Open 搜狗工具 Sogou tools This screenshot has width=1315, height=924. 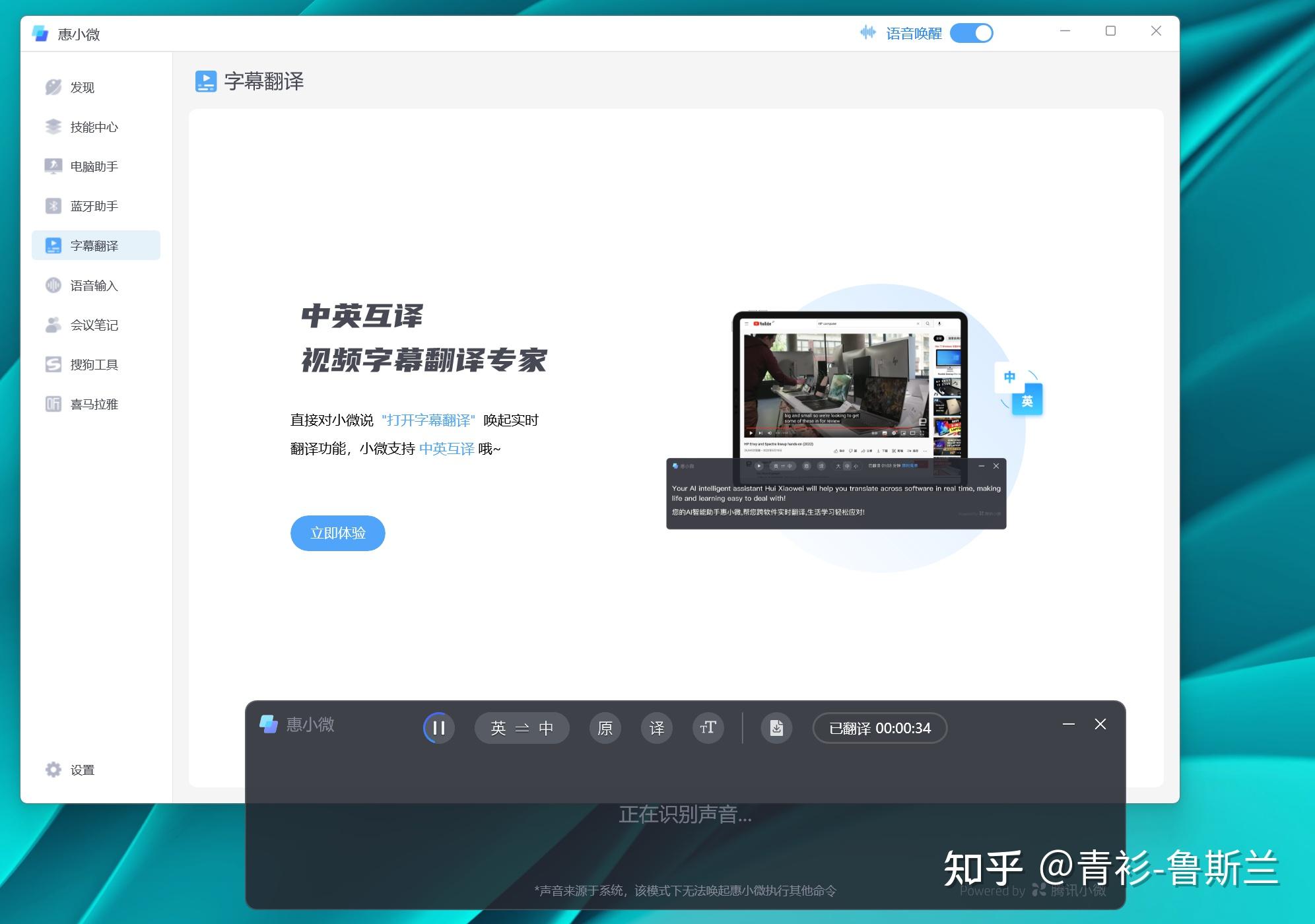click(93, 364)
